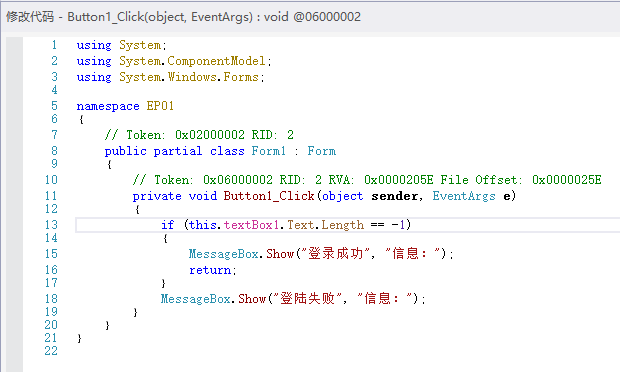Click line number 13 in the gutter
The image size is (620, 372).
point(51,225)
